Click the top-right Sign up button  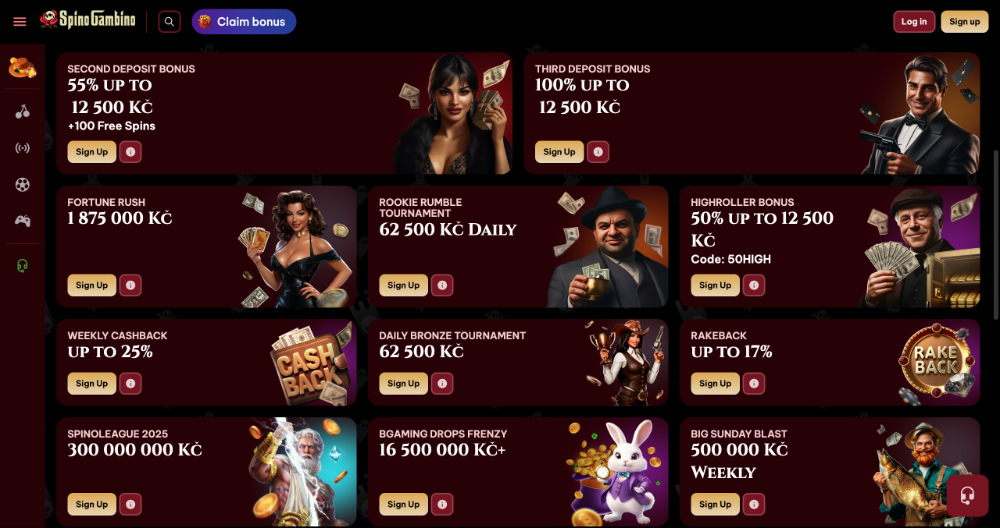coord(964,22)
